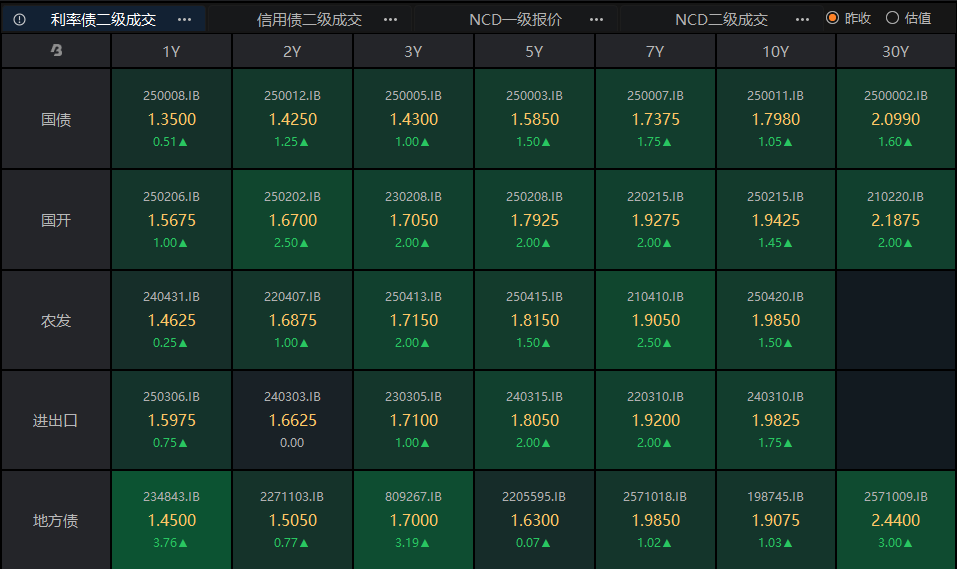Open bond 250306.IB cell
Image resolution: width=957 pixels, height=569 pixels.
[x=172, y=420]
